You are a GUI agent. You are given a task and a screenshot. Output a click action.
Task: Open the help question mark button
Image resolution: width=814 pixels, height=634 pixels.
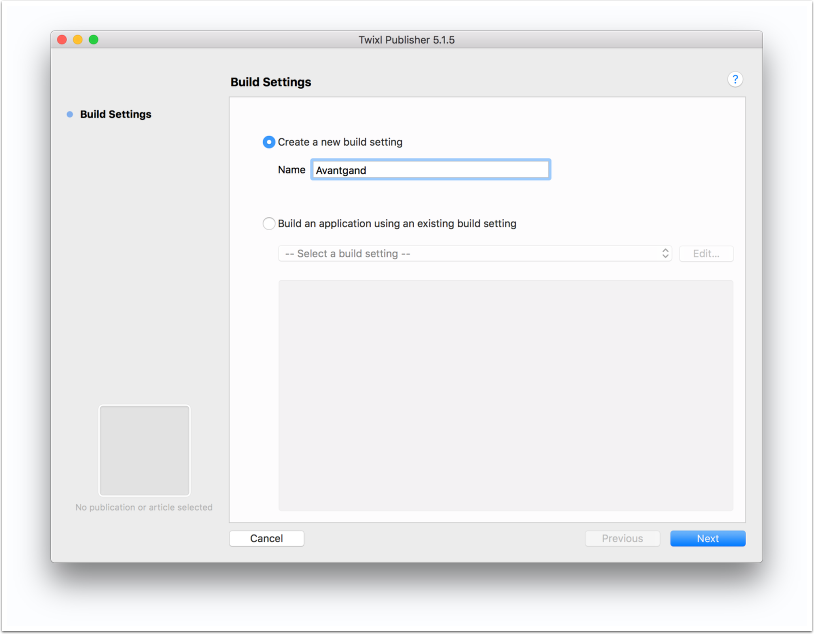coord(735,79)
